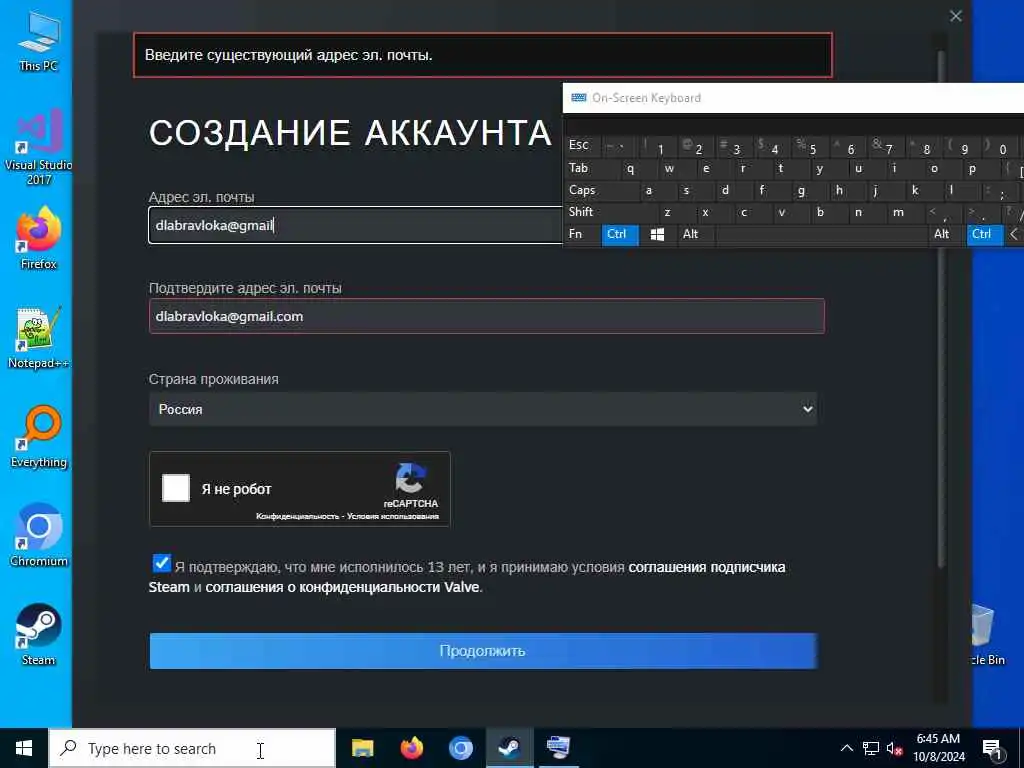1024x768 pixels.
Task: Click the m key on on-screen keyboard
Action: point(899,212)
